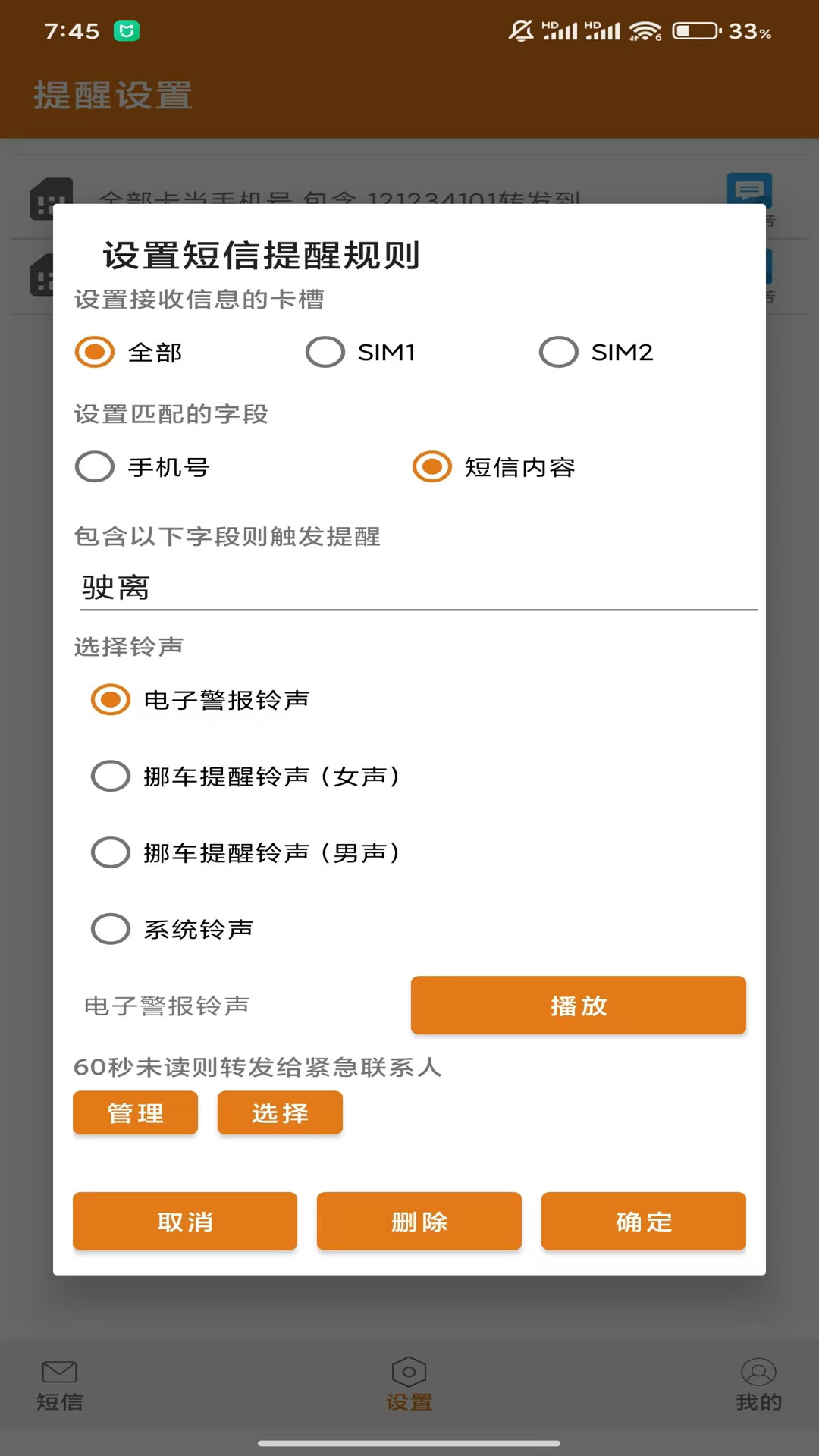Choose SIM2 as the receiving slot
The width and height of the screenshot is (819, 1456).
pos(559,352)
